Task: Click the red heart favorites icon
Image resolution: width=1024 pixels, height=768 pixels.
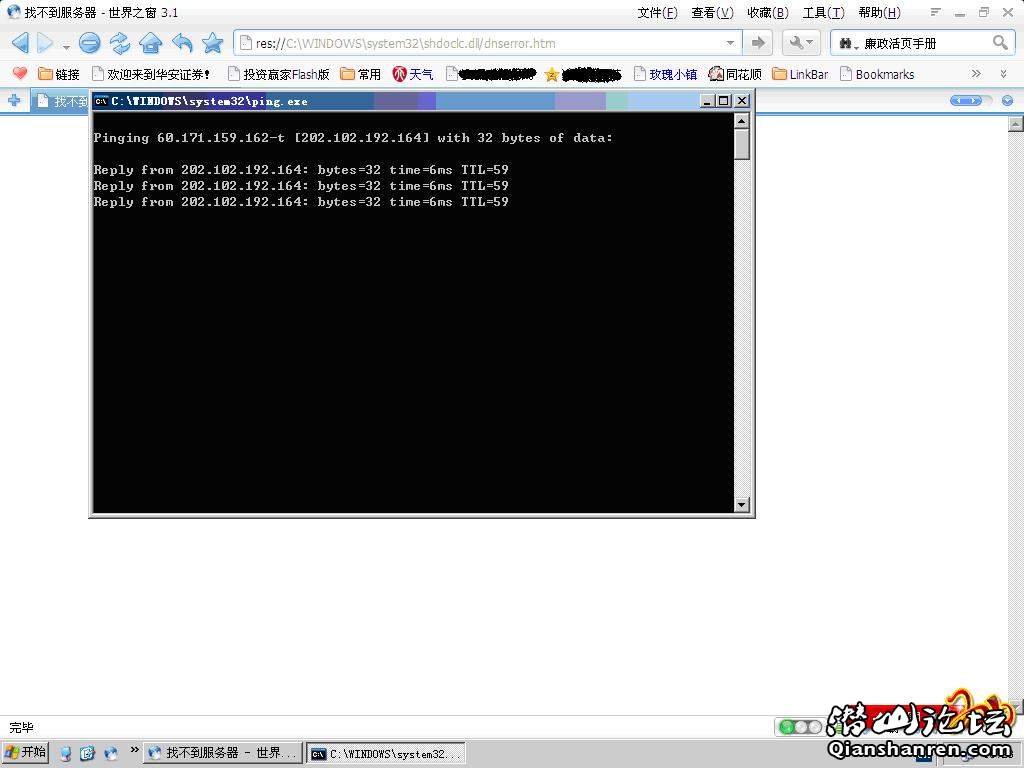Action: 20,74
